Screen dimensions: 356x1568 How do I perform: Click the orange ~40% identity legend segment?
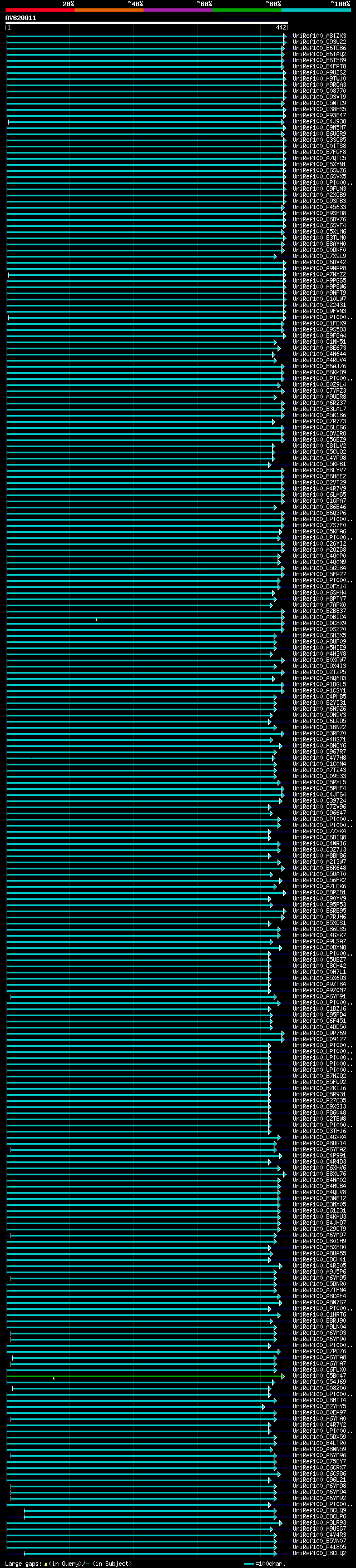point(109,10)
